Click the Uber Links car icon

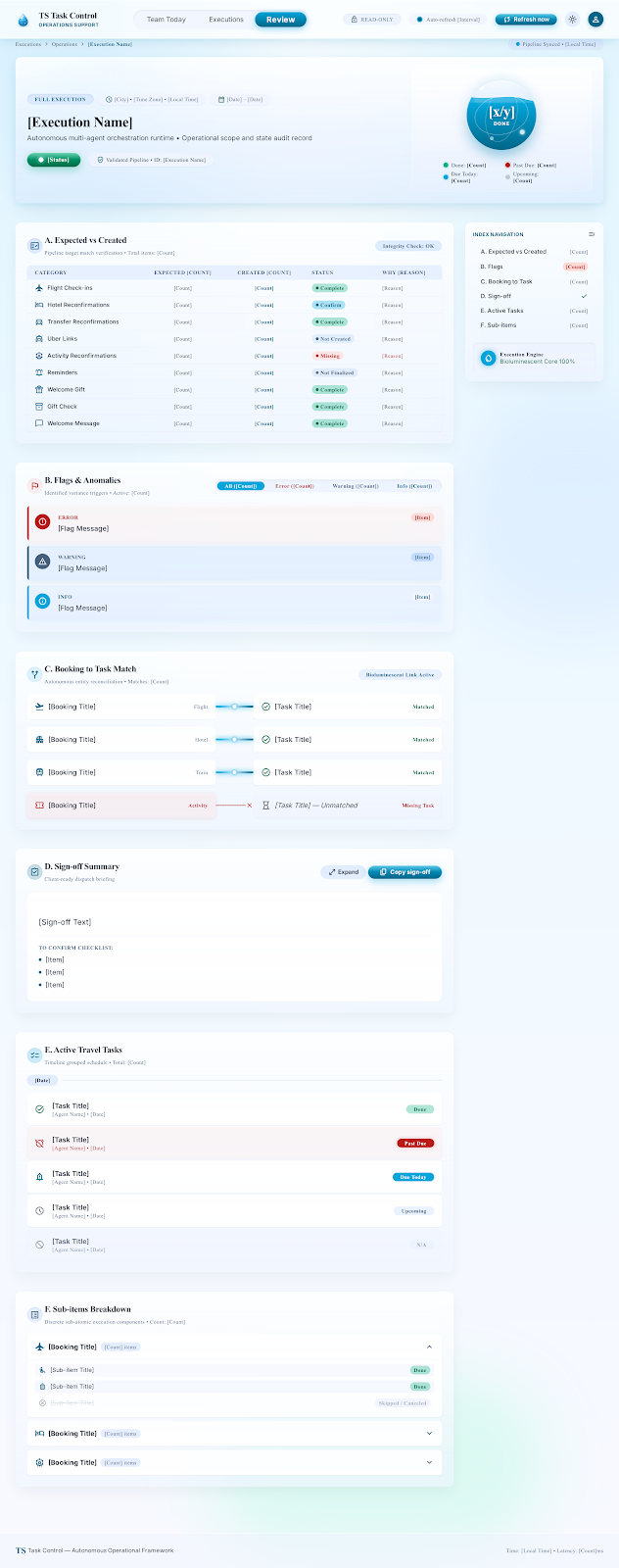pos(39,339)
